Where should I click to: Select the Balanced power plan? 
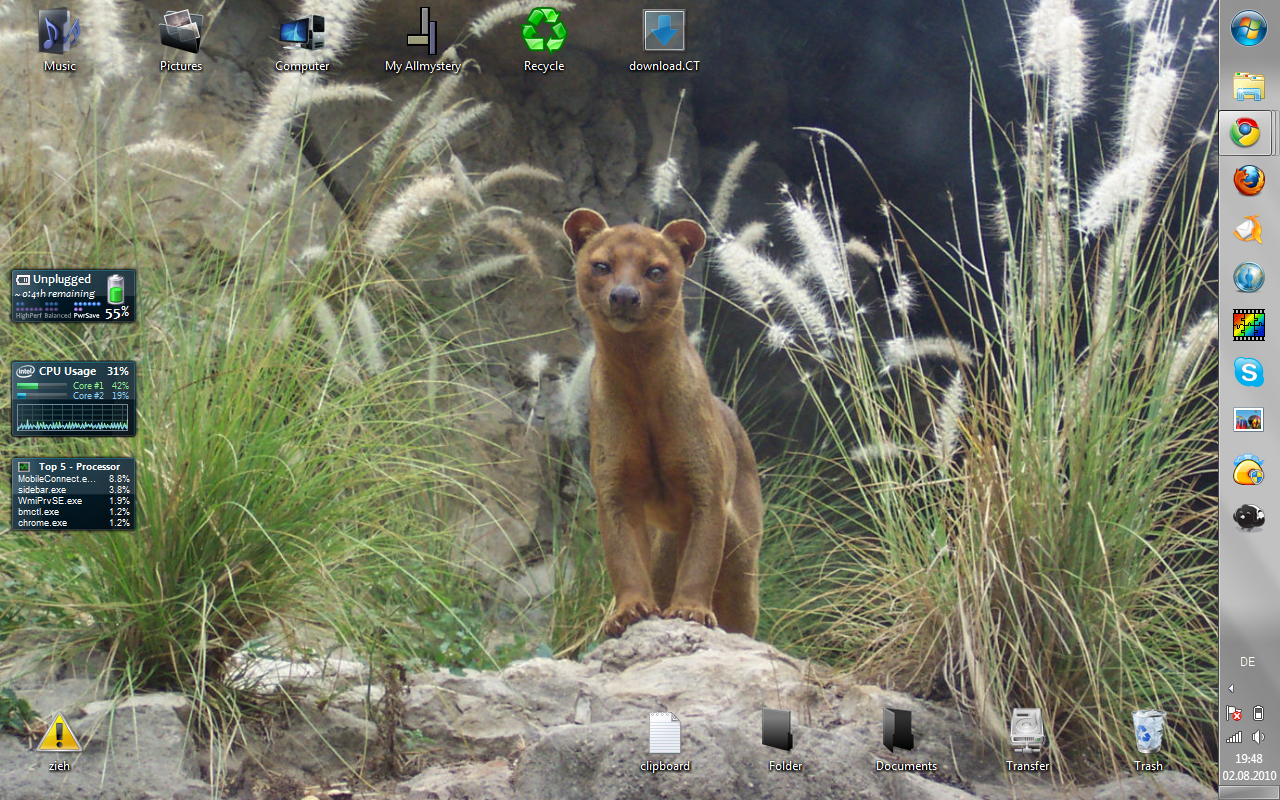tap(58, 316)
